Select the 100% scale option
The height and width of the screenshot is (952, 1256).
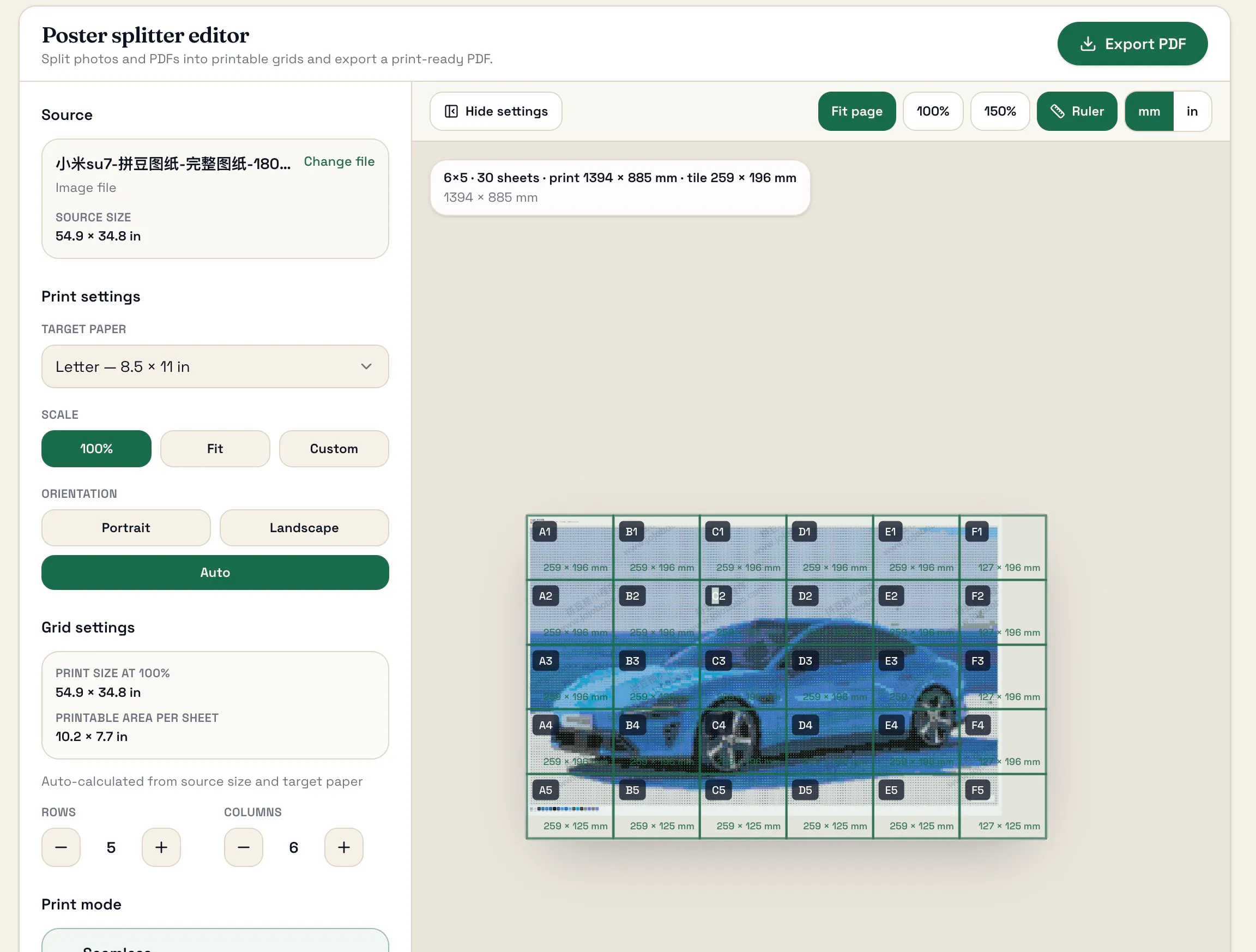click(96, 449)
